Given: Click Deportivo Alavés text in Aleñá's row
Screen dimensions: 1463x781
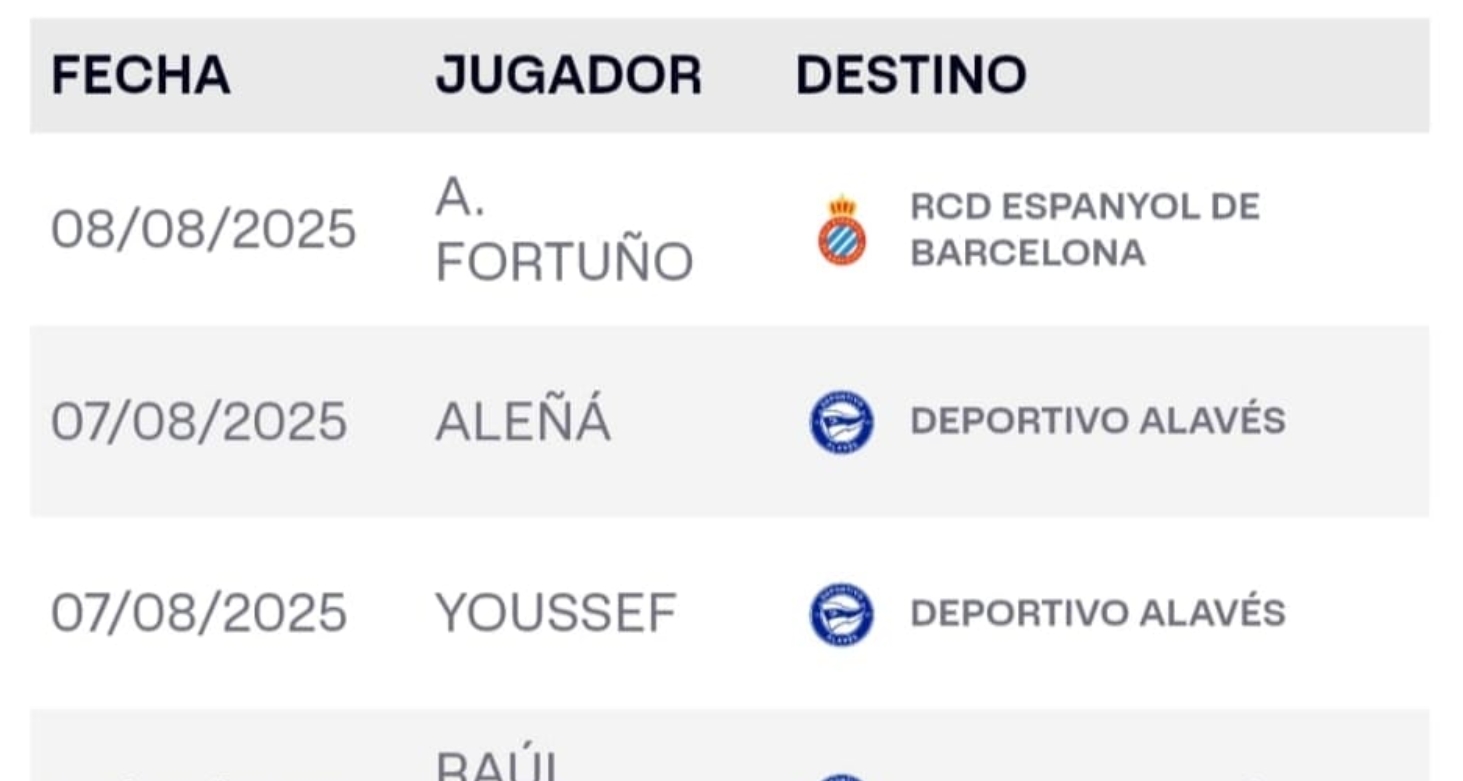Looking at the screenshot, I should [x=1097, y=422].
